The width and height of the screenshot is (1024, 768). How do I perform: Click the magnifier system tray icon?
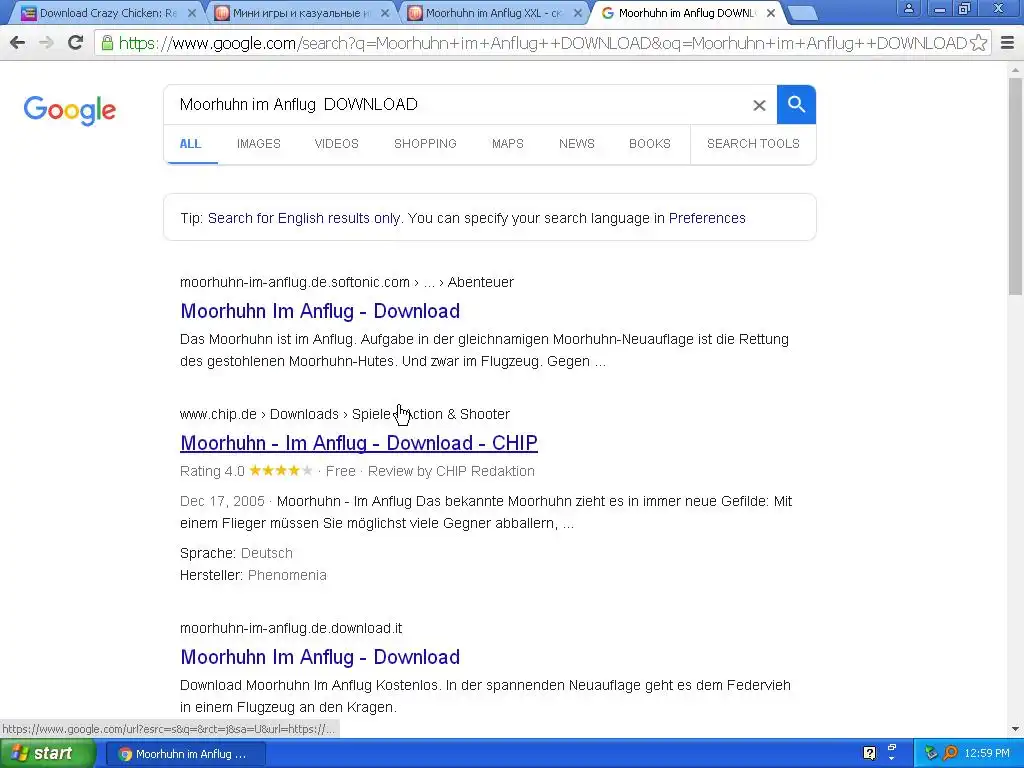[951, 754]
